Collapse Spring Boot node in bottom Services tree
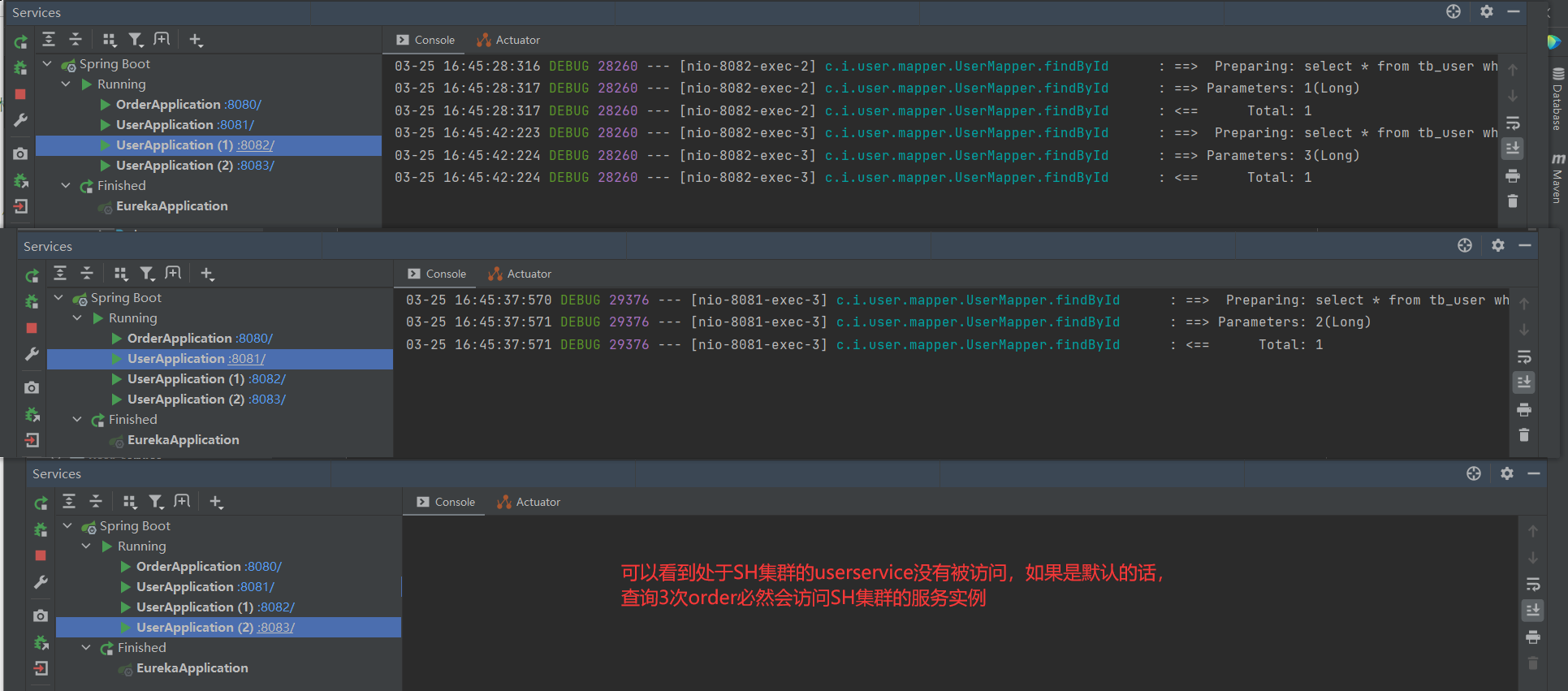The image size is (1568, 691). coord(67,525)
